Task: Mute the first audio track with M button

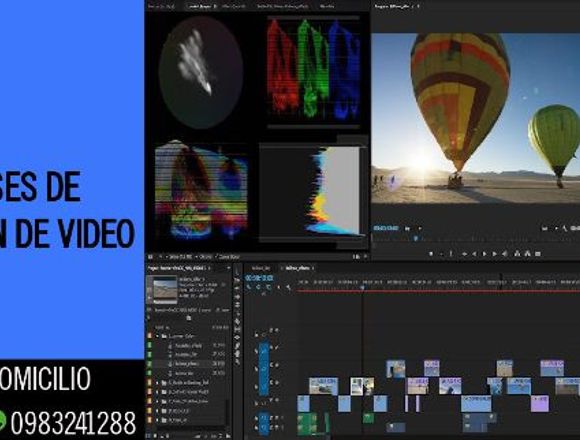Action: [x=277, y=418]
